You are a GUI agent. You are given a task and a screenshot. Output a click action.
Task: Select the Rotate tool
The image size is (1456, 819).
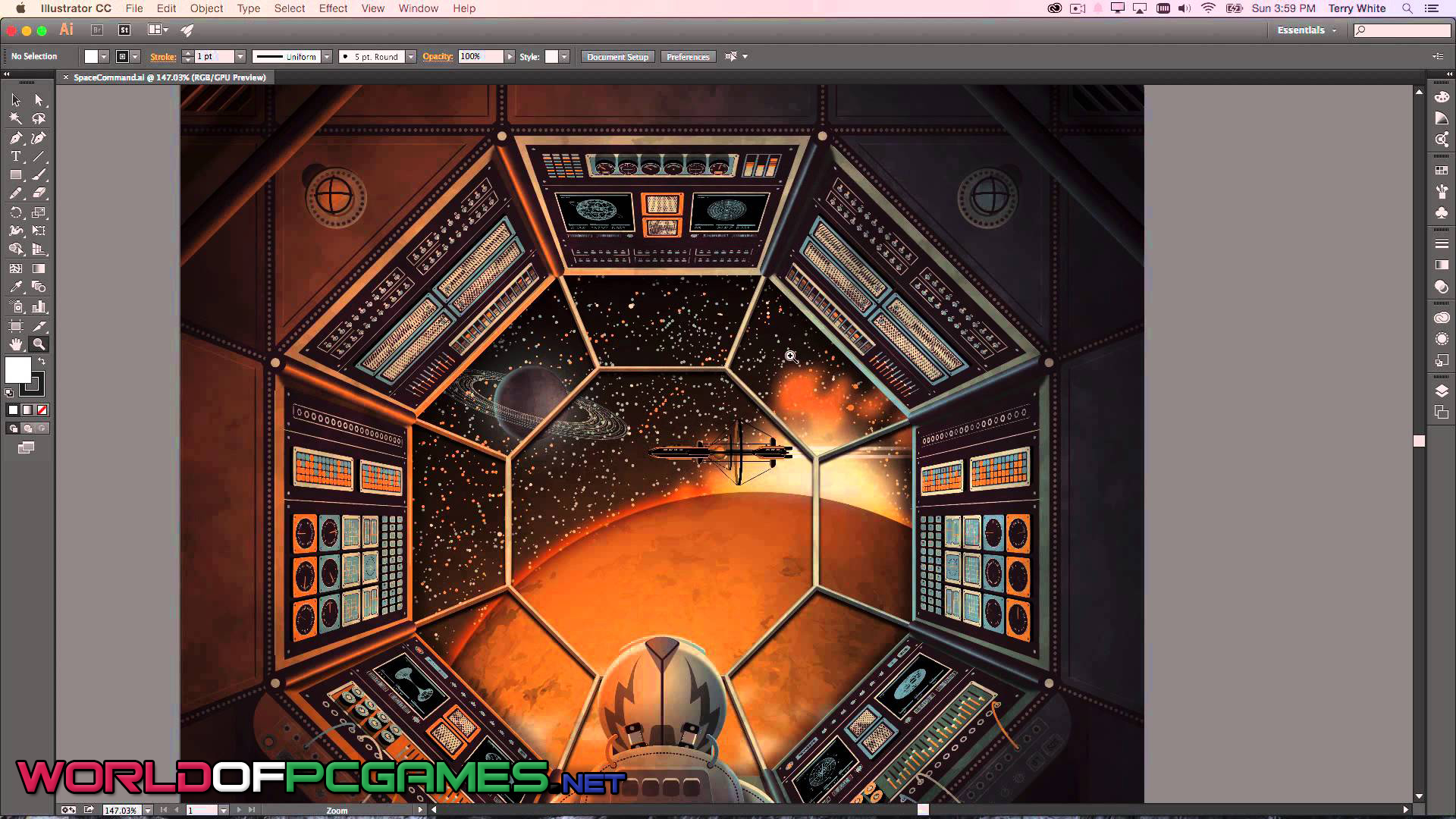tap(16, 212)
